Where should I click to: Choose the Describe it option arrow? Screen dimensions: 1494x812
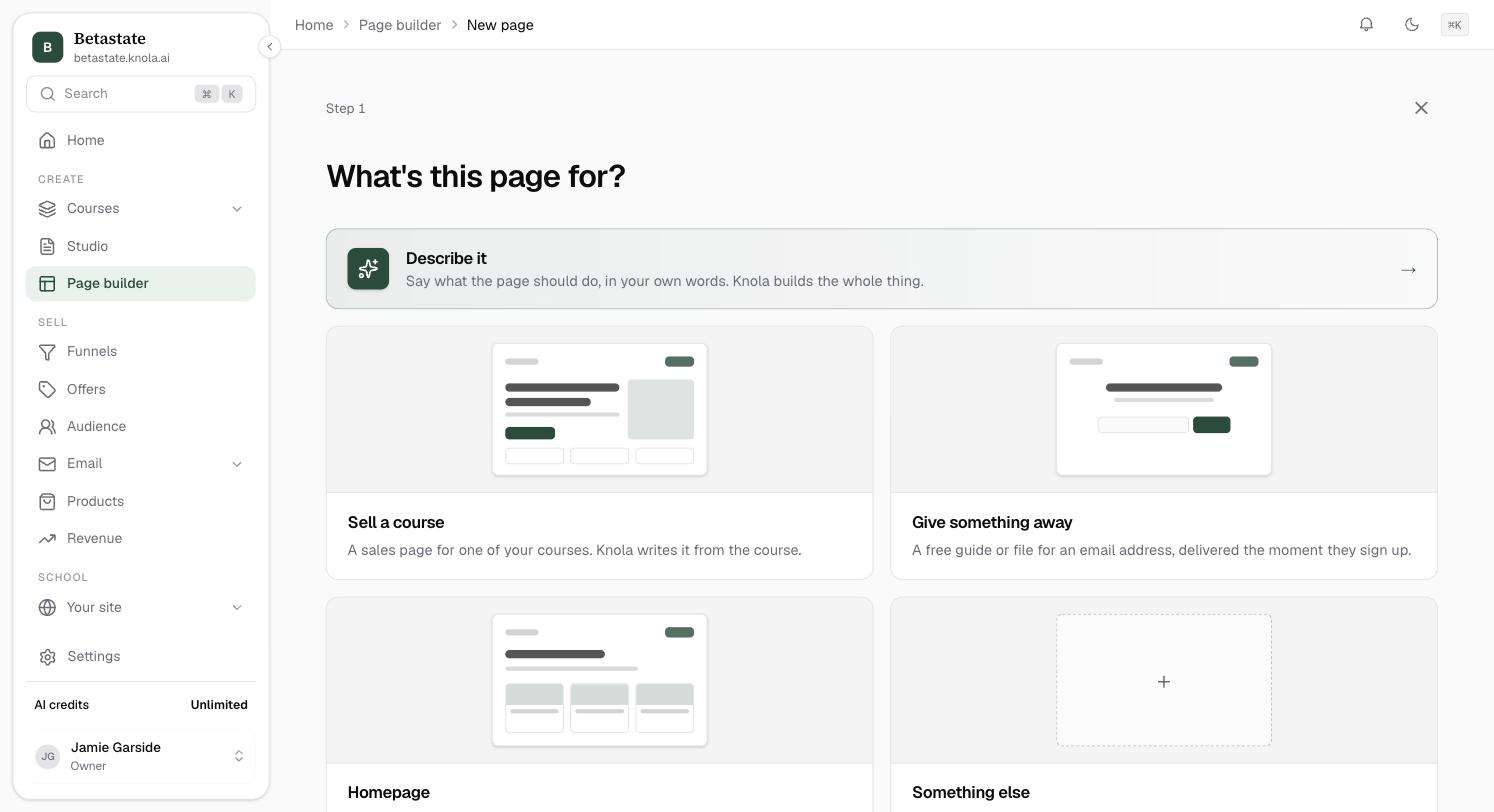pos(1408,270)
